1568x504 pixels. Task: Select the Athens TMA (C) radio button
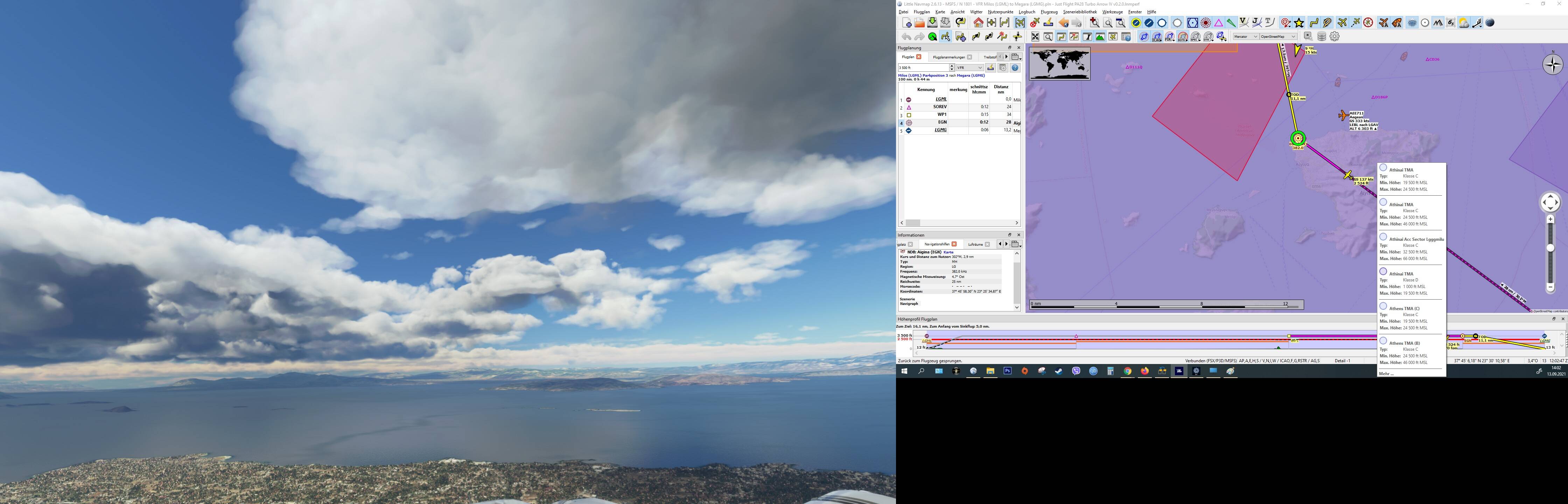(x=1383, y=306)
